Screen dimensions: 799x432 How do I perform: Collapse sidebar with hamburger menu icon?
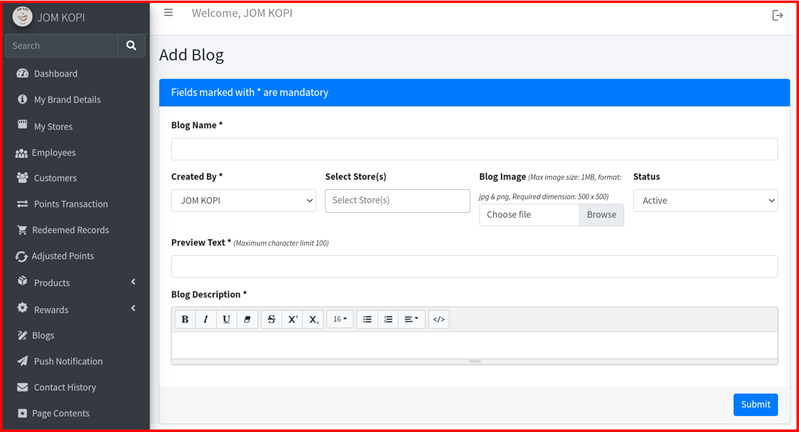pos(168,14)
